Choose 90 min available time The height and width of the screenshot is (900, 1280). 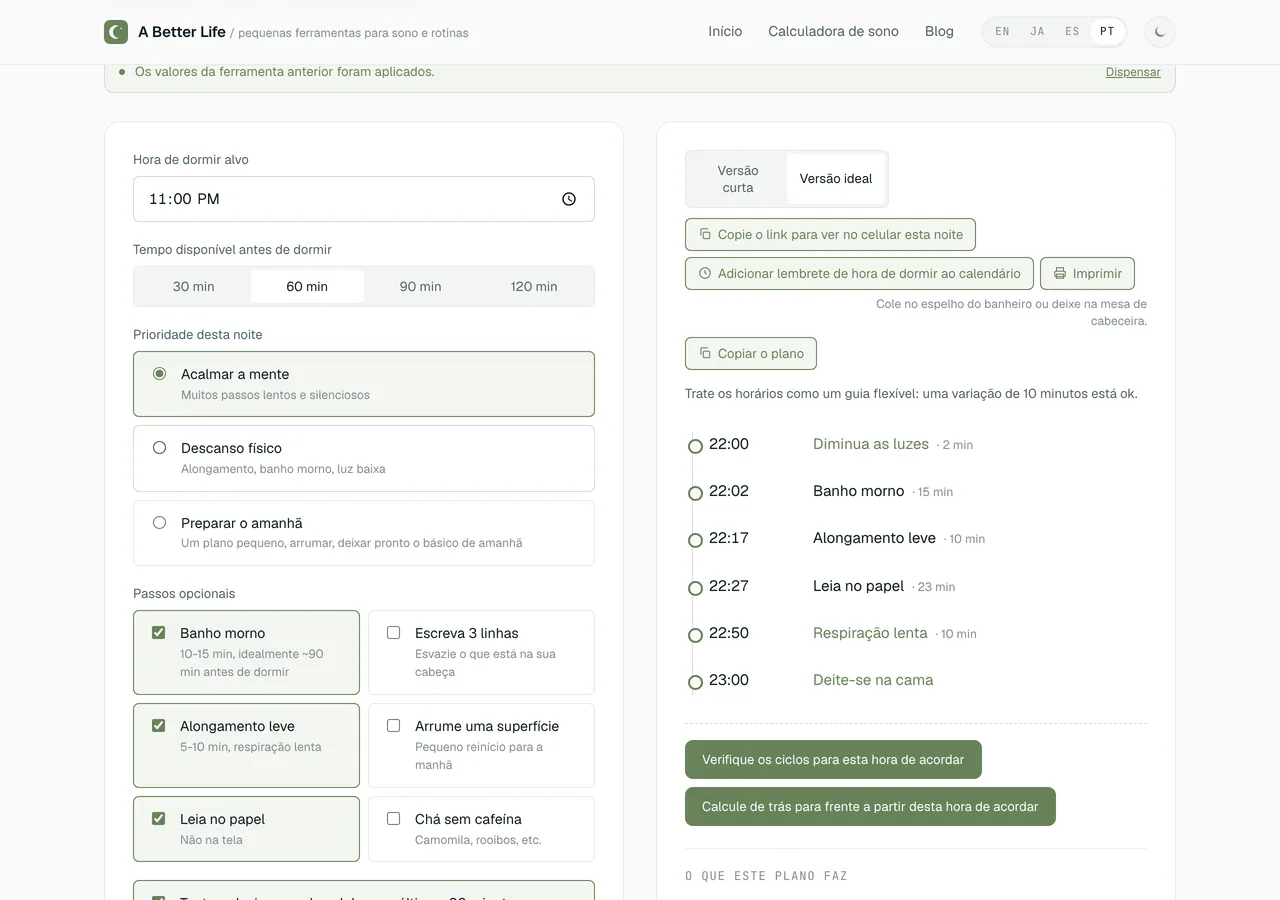pos(421,286)
